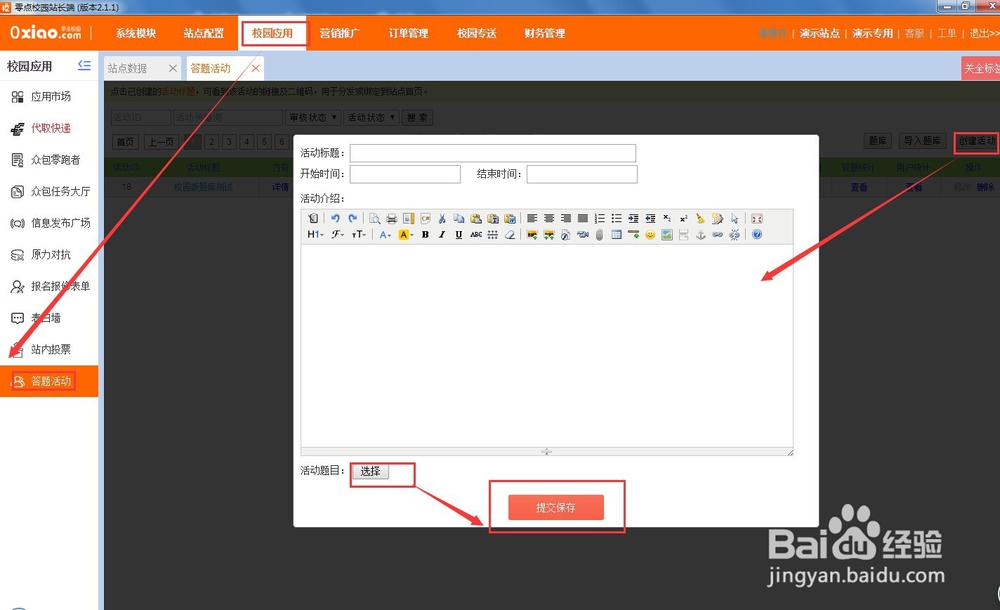The image size is (1000, 610).
Task: Click 创建活动 button
Action: (x=976, y=141)
